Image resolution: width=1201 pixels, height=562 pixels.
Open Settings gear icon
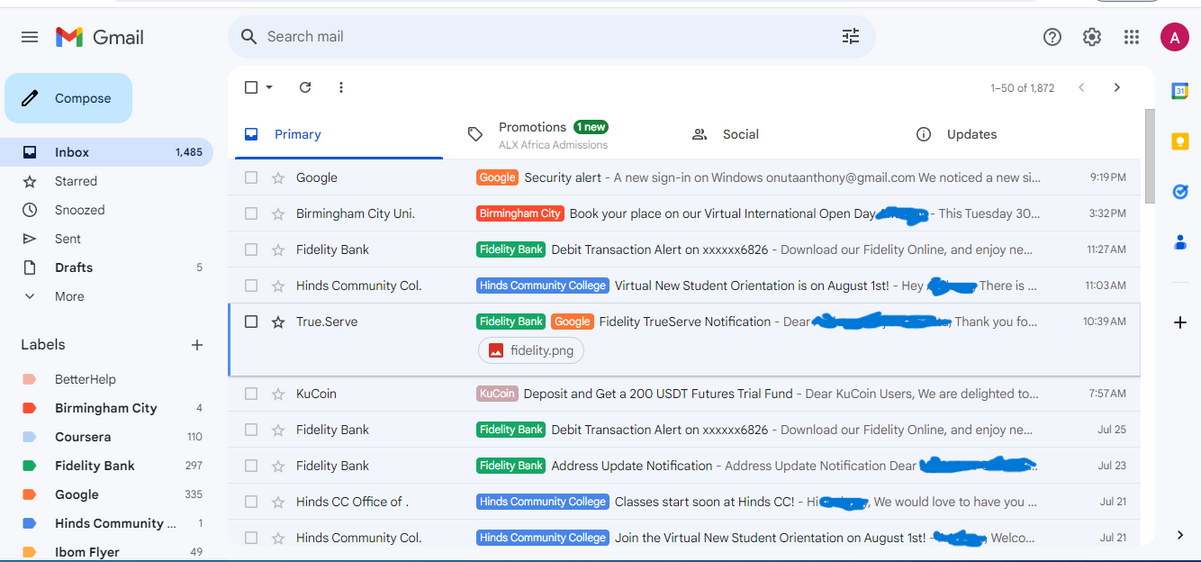pos(1092,37)
